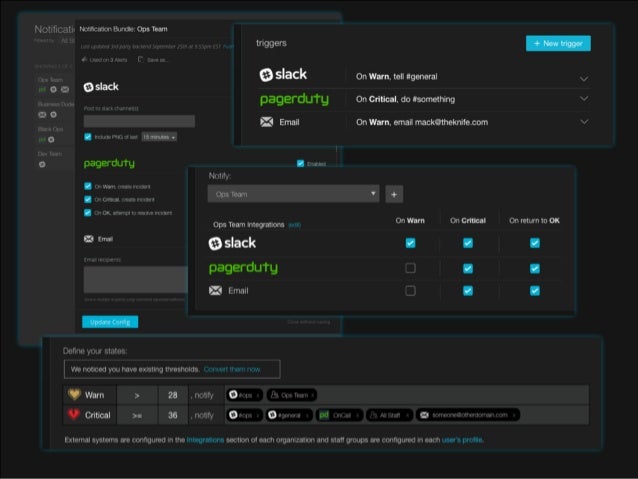638x479 pixels.
Task: Toggle On OK, attempt to resolve incident checkbox
Action: [88, 212]
